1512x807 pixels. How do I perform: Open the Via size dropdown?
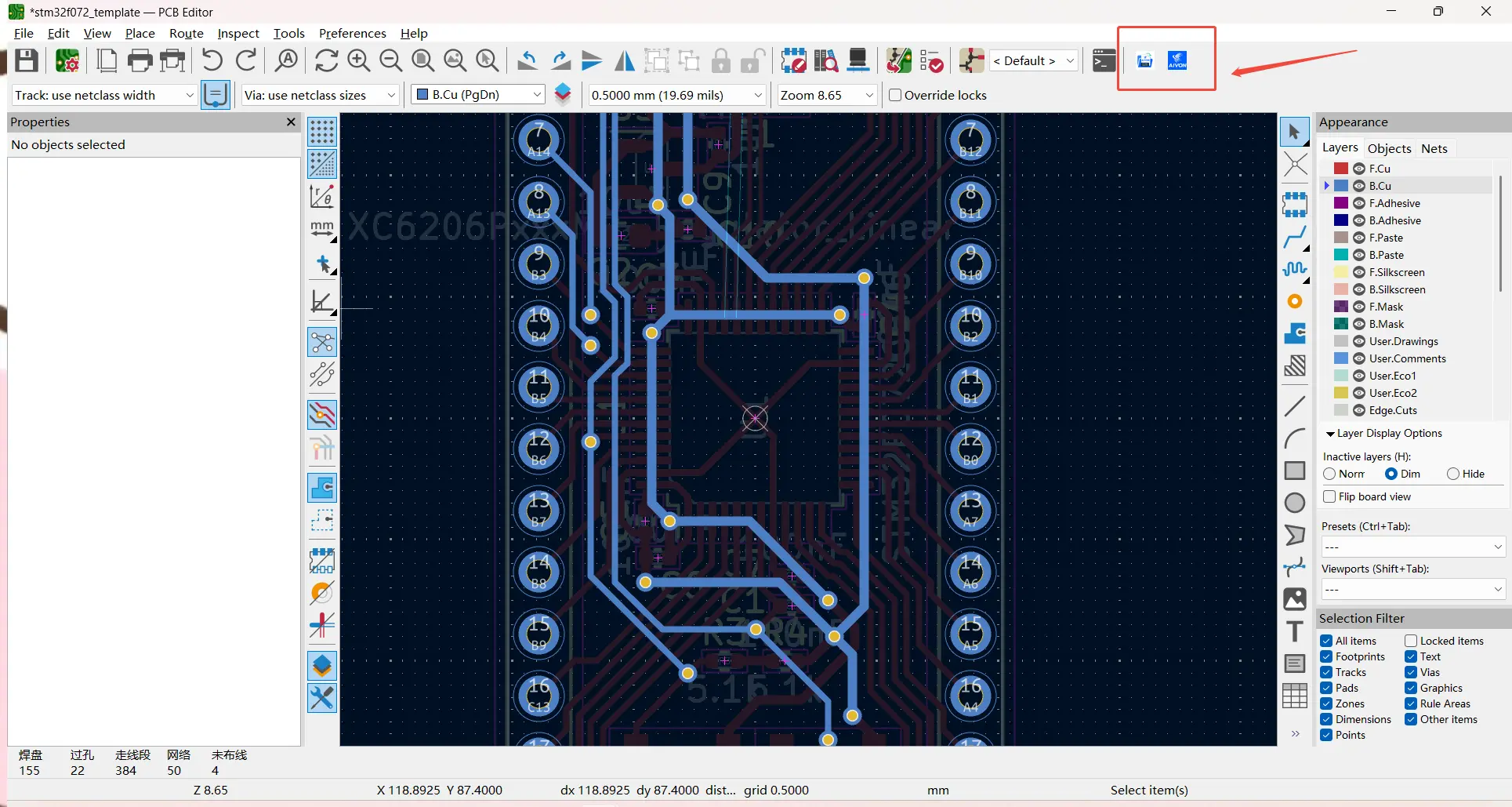point(321,95)
